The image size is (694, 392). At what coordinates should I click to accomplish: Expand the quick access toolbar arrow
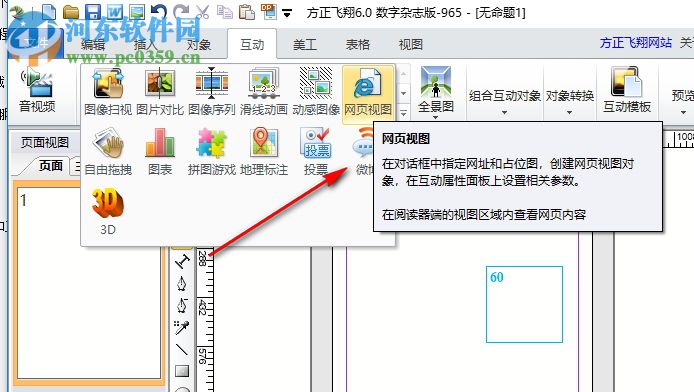[x=287, y=13]
